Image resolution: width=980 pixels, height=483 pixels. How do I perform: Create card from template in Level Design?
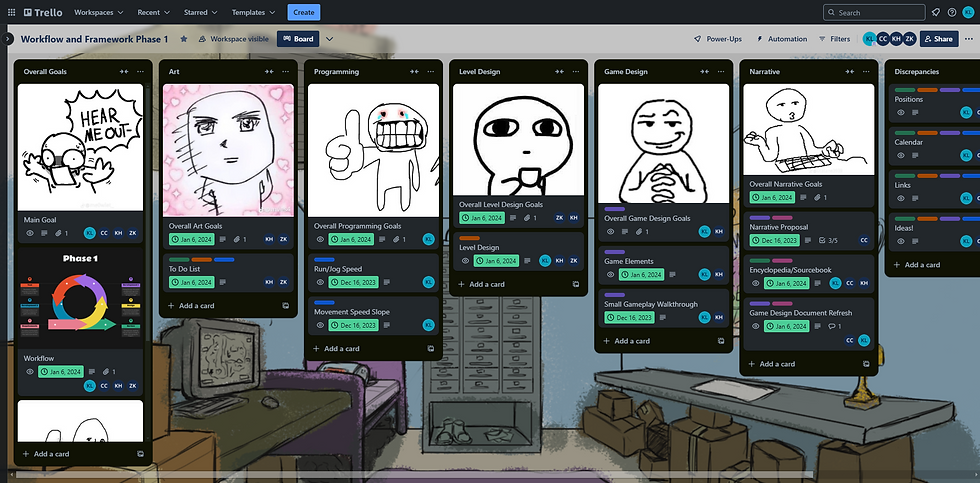coord(576,284)
